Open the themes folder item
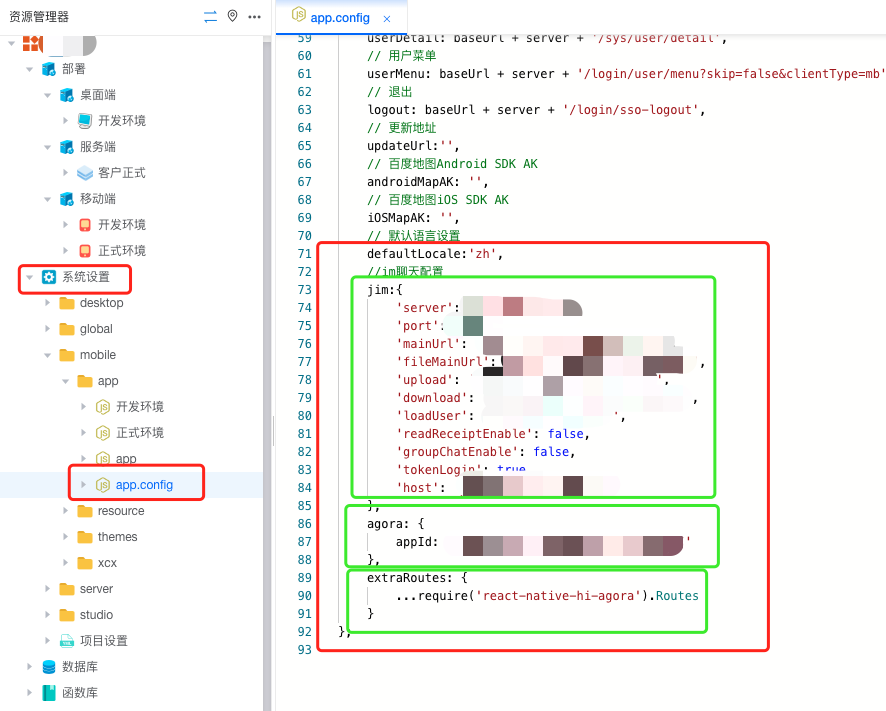 117,537
